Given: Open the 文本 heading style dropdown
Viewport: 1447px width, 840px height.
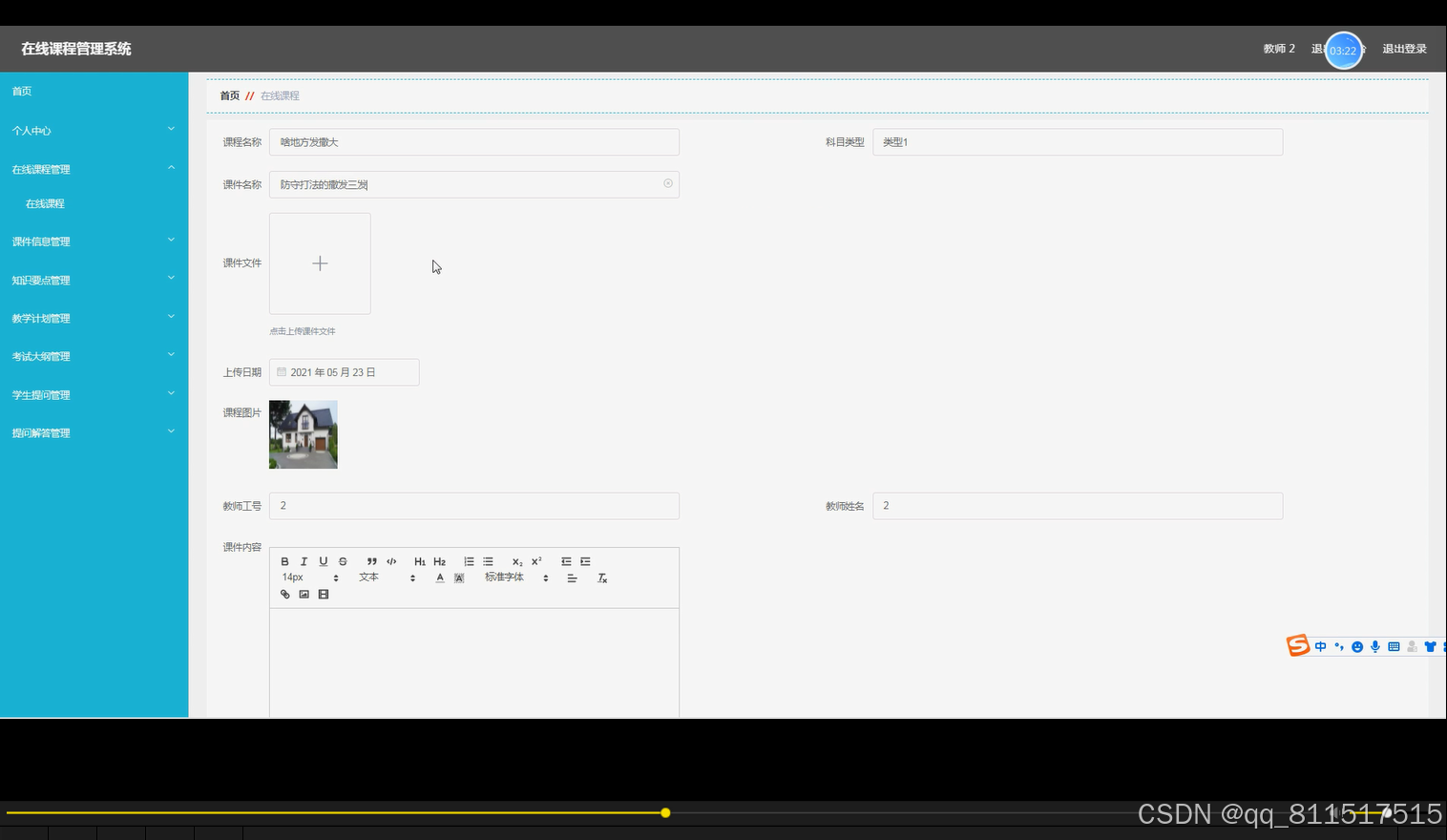Looking at the screenshot, I should point(388,577).
